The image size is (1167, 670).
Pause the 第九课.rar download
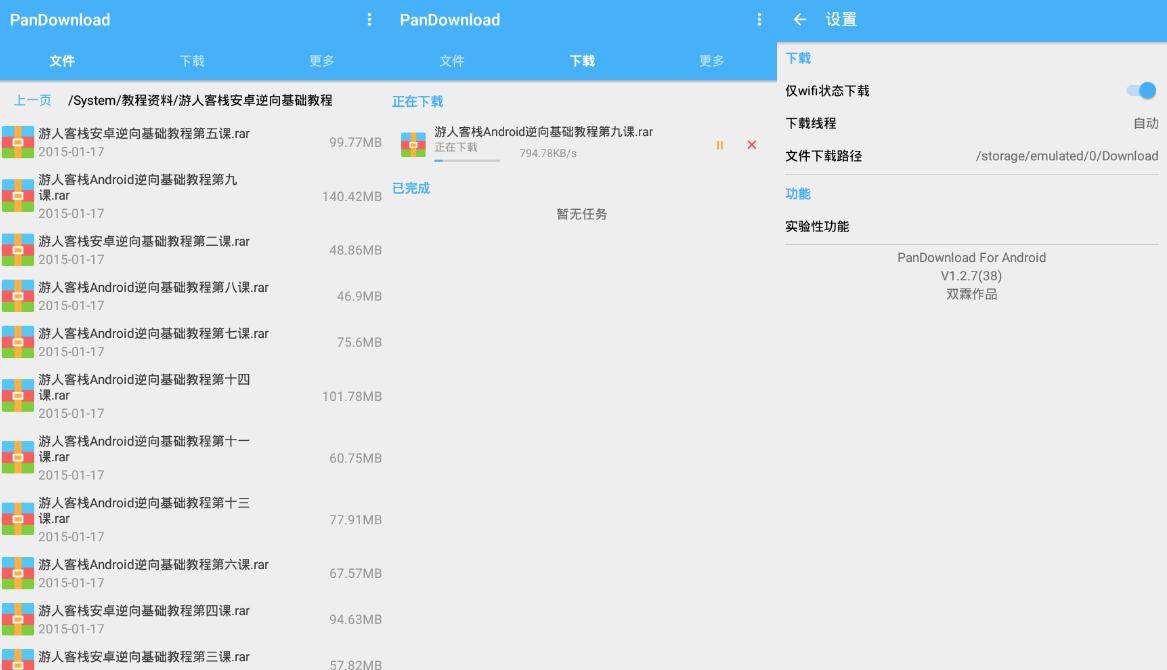(720, 145)
